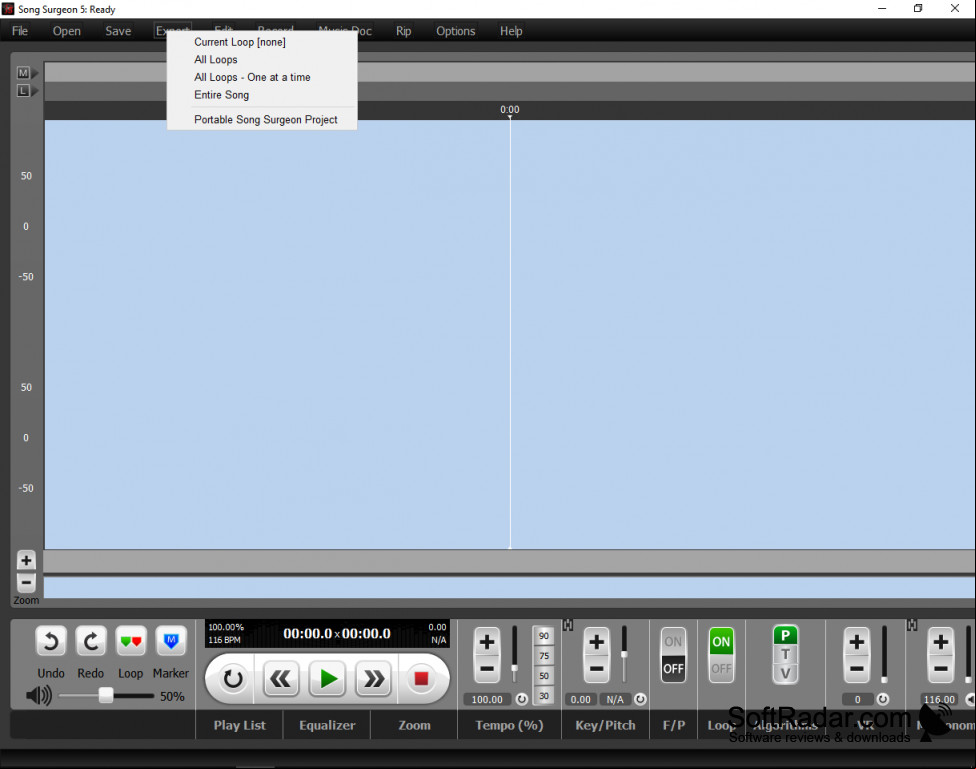976x769 pixels.
Task: Reset key/pitch with the icon beside N/A
Action: coord(640,699)
